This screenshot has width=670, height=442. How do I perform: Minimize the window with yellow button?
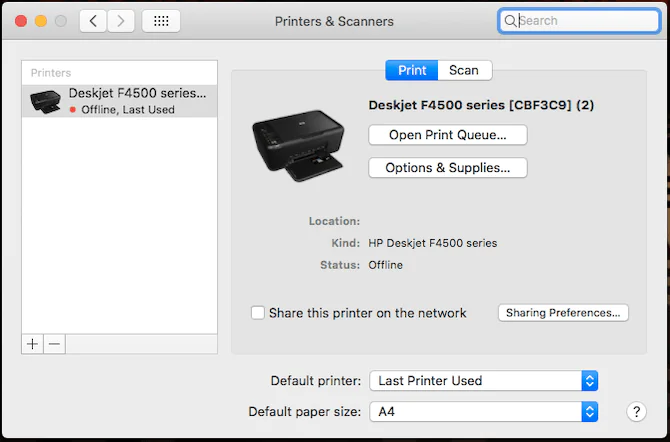pos(41,21)
